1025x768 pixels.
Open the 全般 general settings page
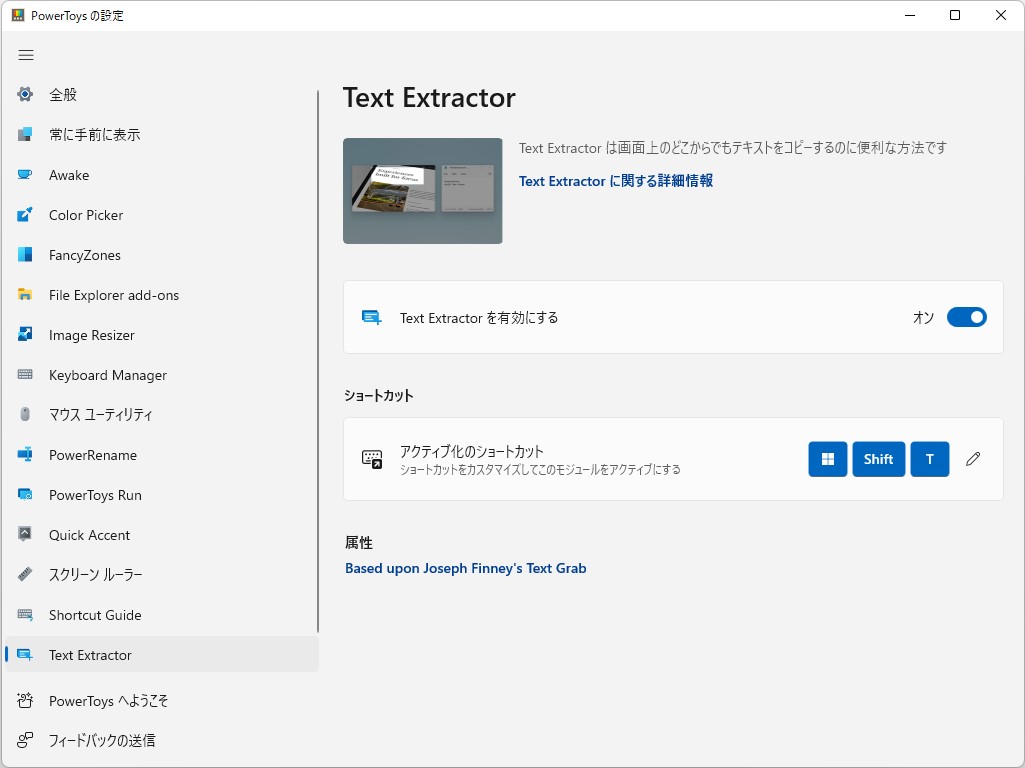tap(63, 95)
